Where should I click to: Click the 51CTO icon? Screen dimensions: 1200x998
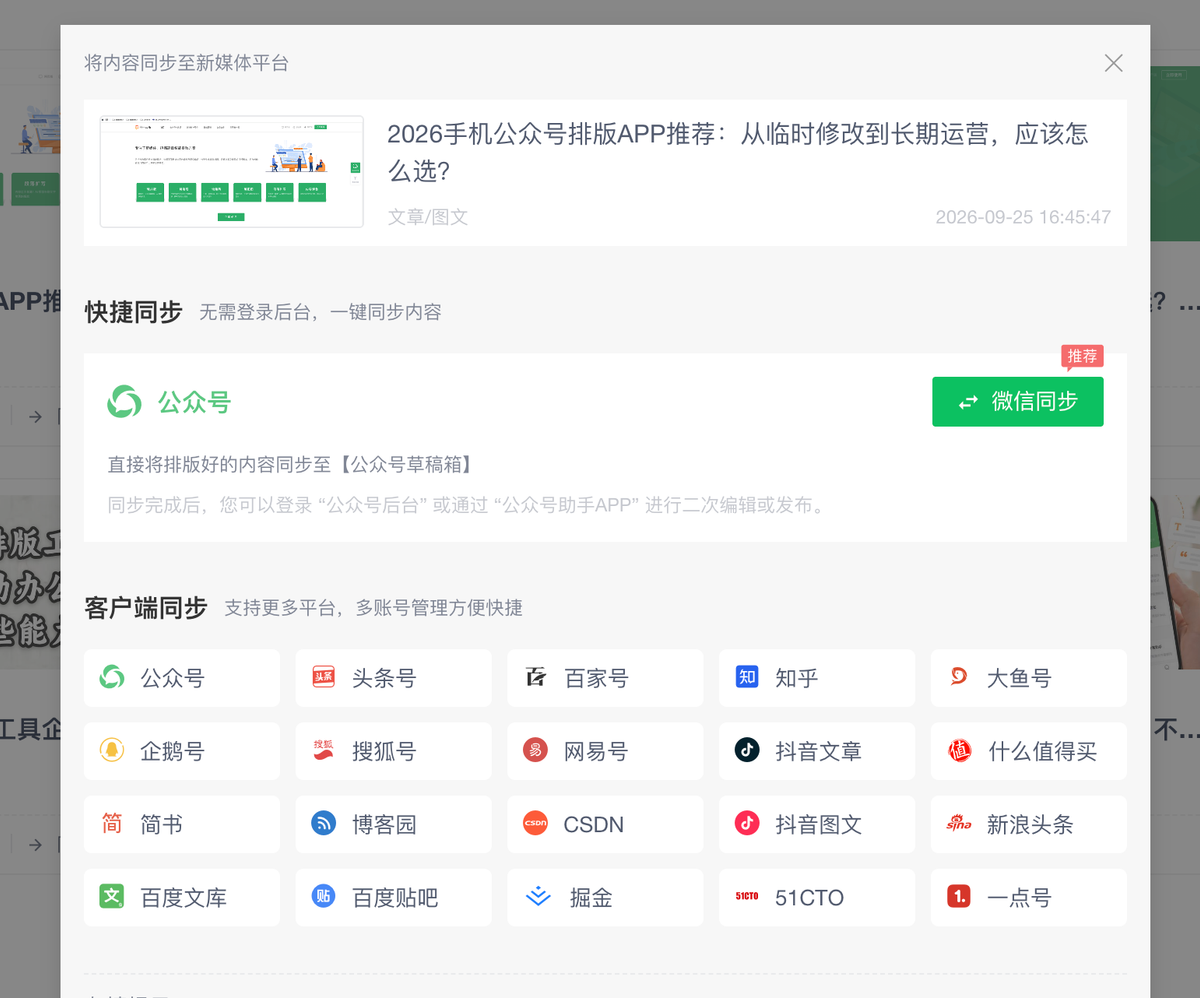pos(747,897)
